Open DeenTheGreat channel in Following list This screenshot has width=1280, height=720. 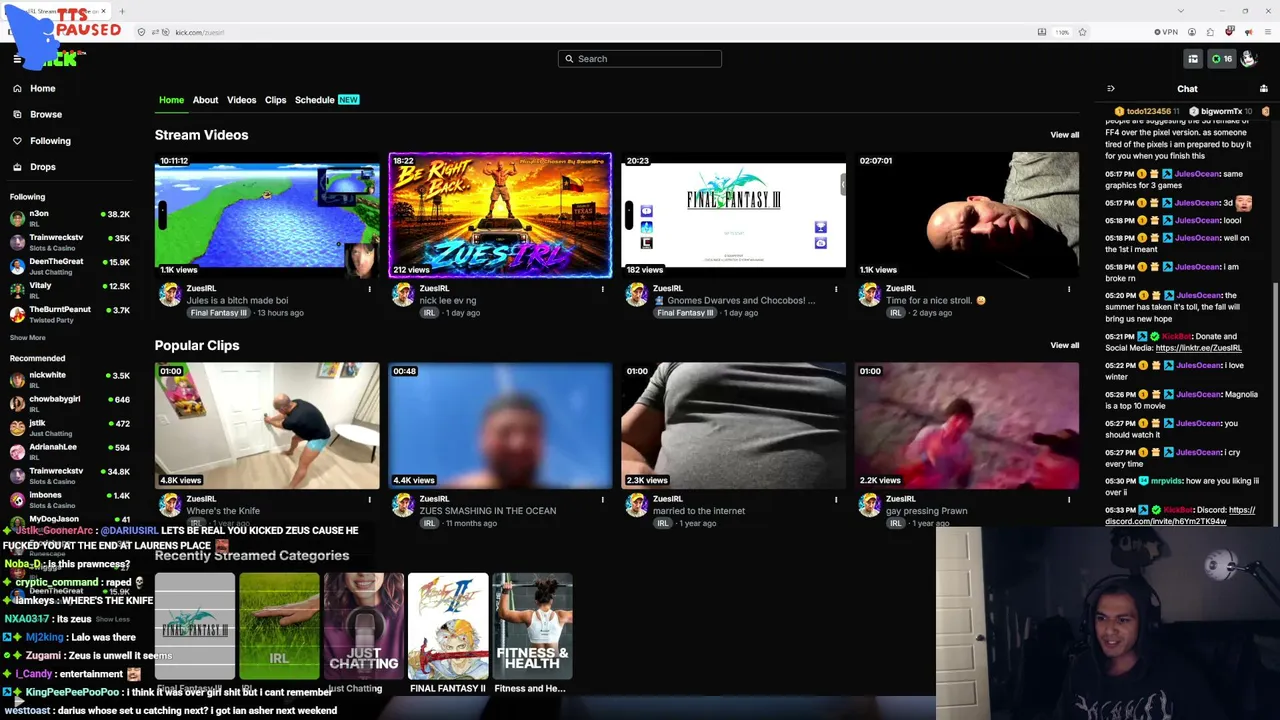pyautogui.click(x=70, y=266)
